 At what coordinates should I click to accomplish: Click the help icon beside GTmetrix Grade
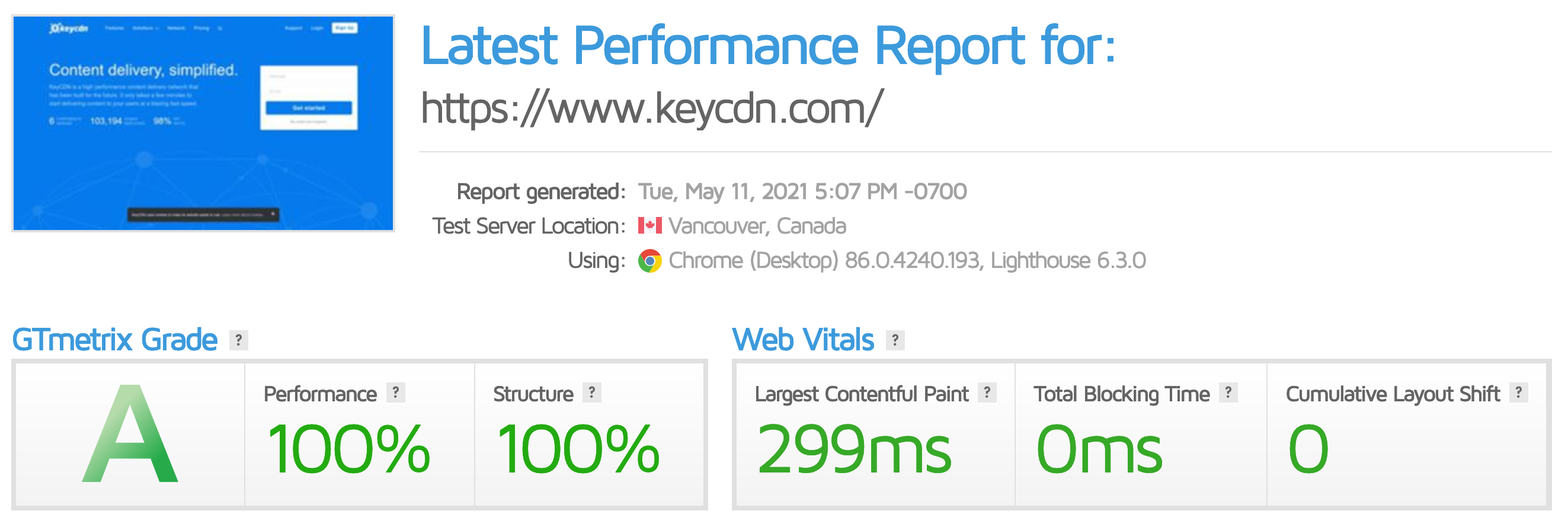(x=239, y=340)
